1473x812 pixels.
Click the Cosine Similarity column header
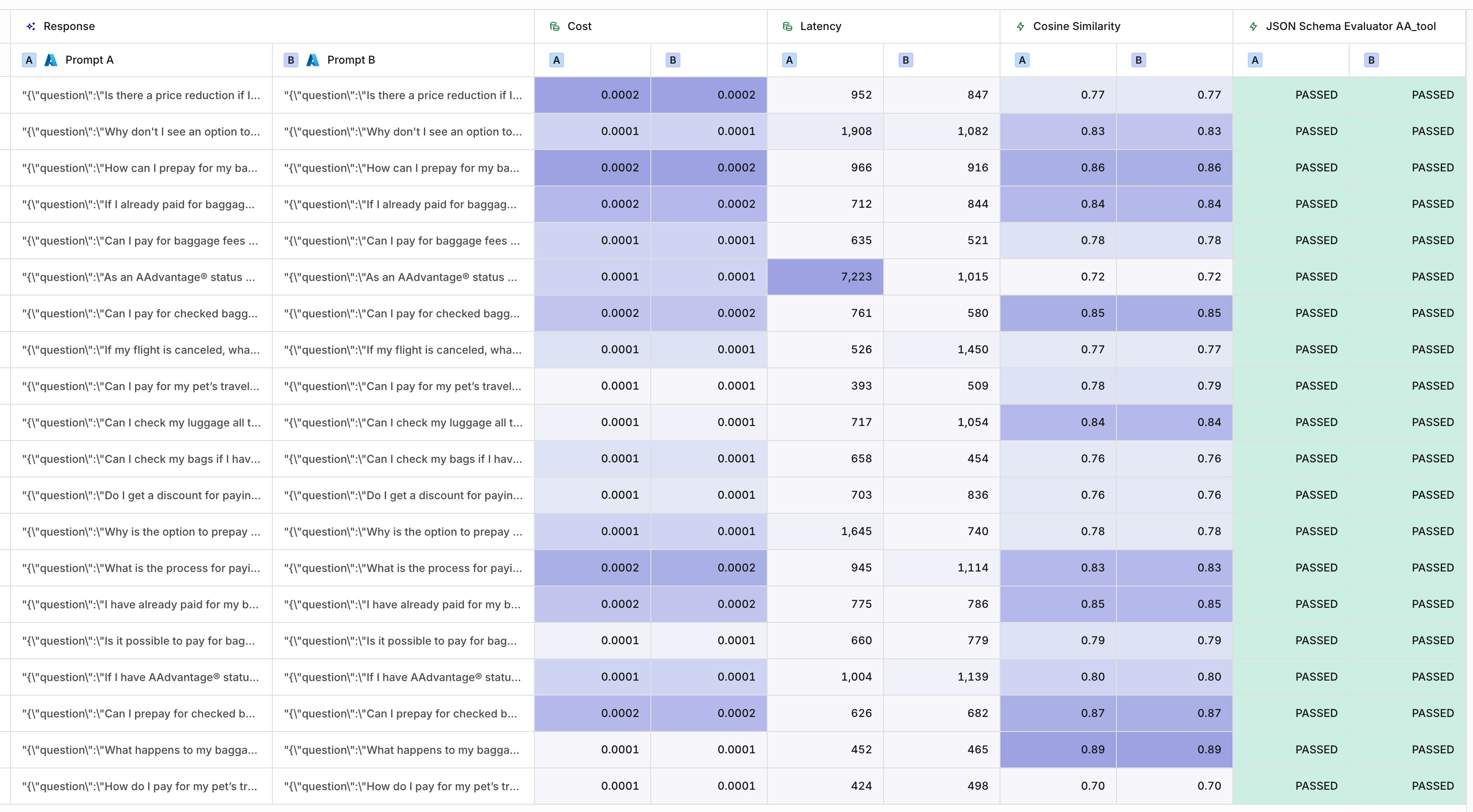pyautogui.click(x=1076, y=26)
